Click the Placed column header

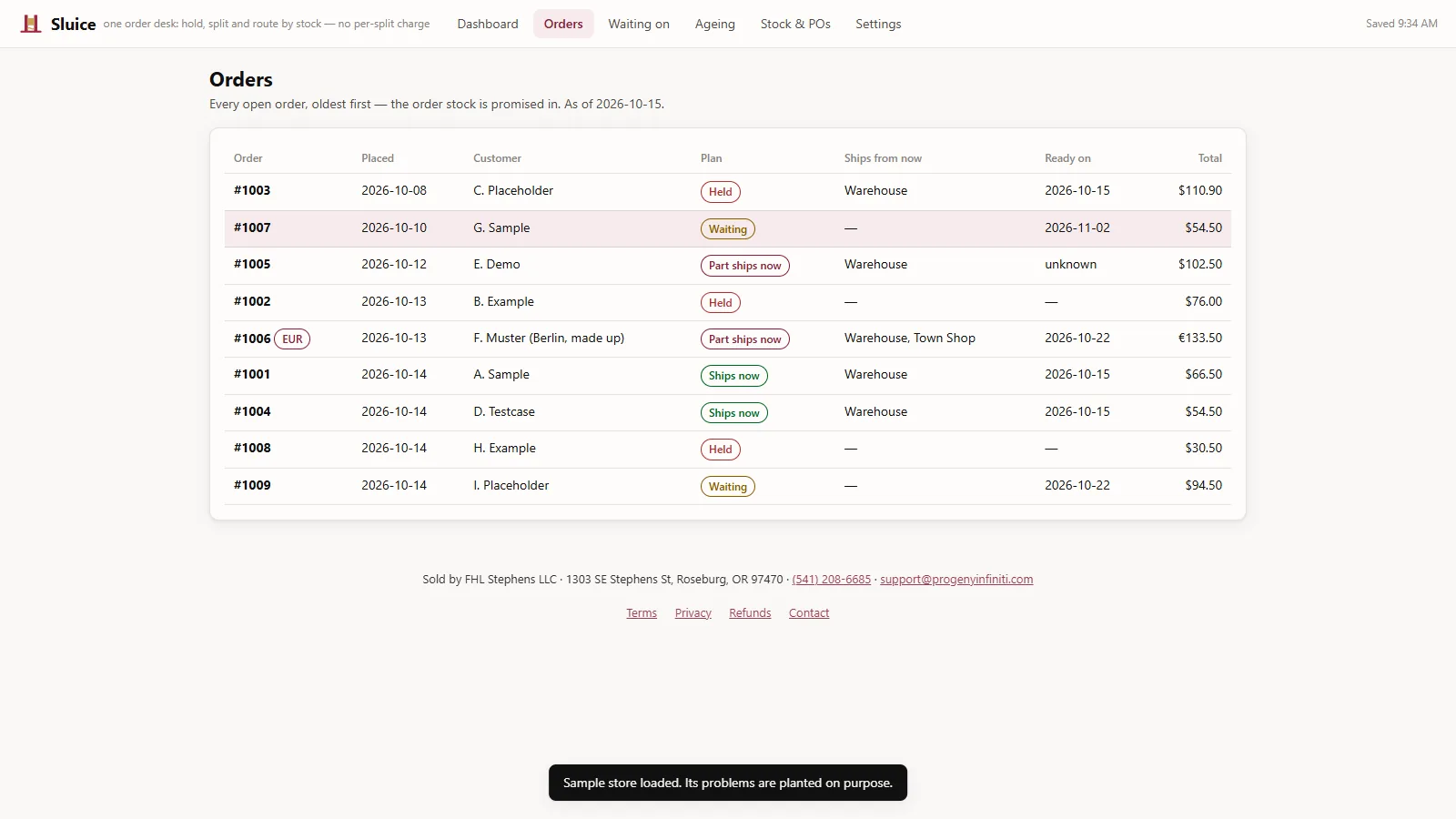click(378, 158)
